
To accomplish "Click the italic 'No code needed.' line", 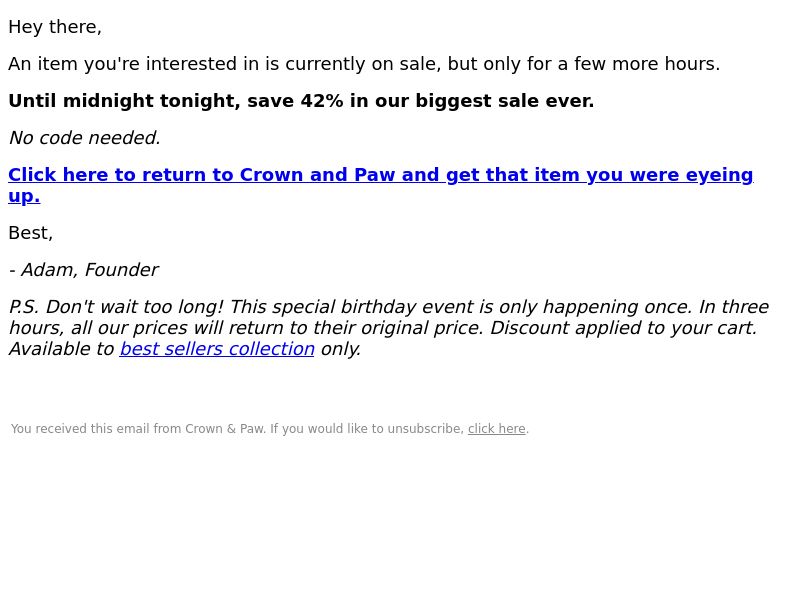I will pos(85,138).
